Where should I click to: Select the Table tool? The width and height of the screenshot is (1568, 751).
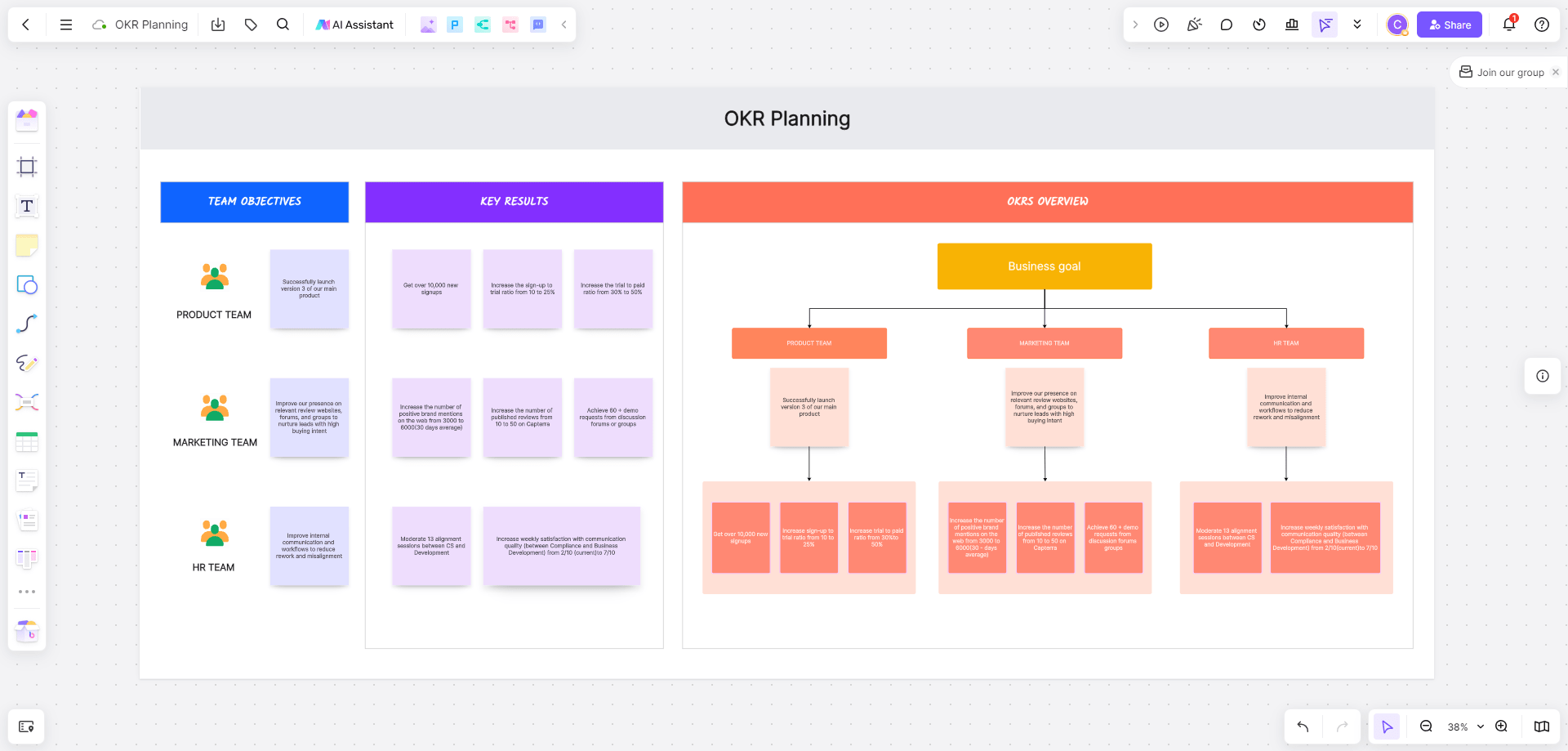click(27, 441)
